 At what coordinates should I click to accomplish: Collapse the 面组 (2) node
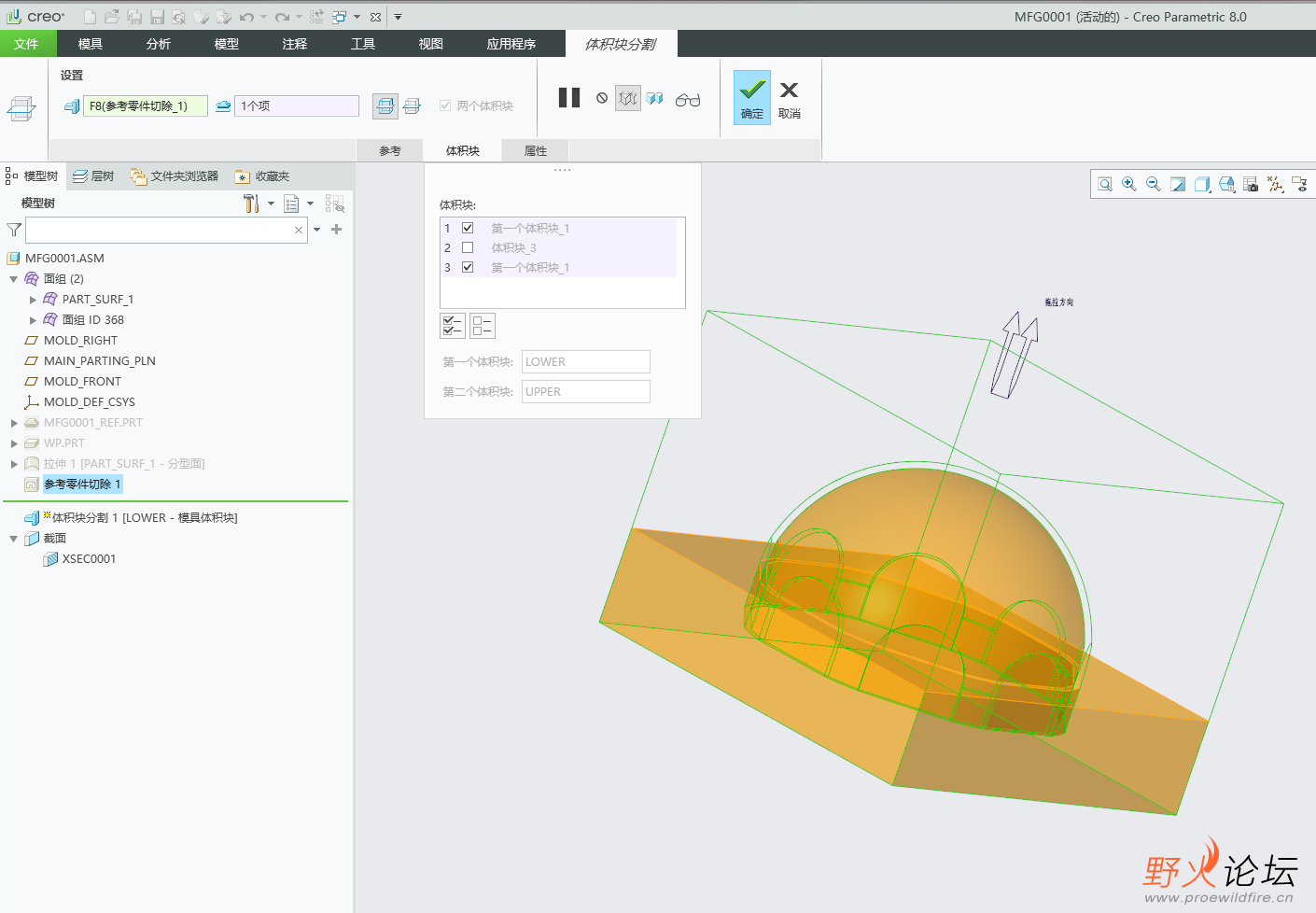click(x=14, y=279)
